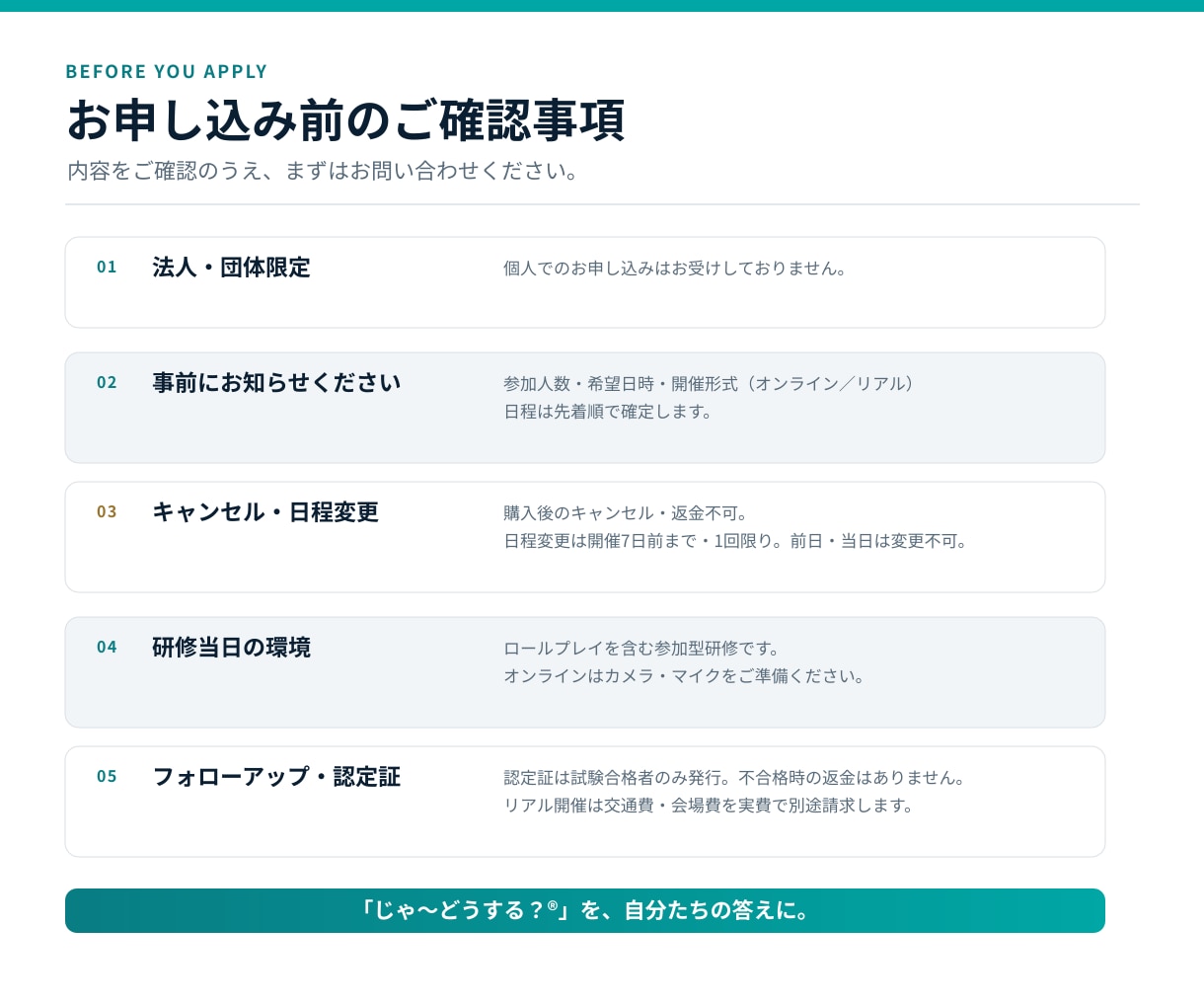Click the line '購入後のキャンセル・返金不可。'
Screen dimensions: 1204x1003
[627, 513]
